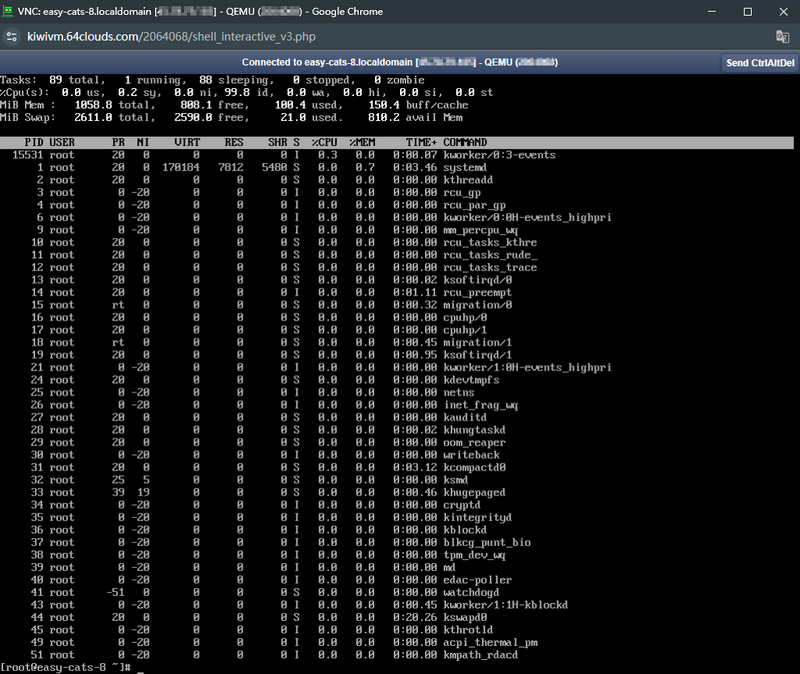Image resolution: width=800 pixels, height=674 pixels.
Task: Click the Google Translate icon
Action: click(x=782, y=36)
